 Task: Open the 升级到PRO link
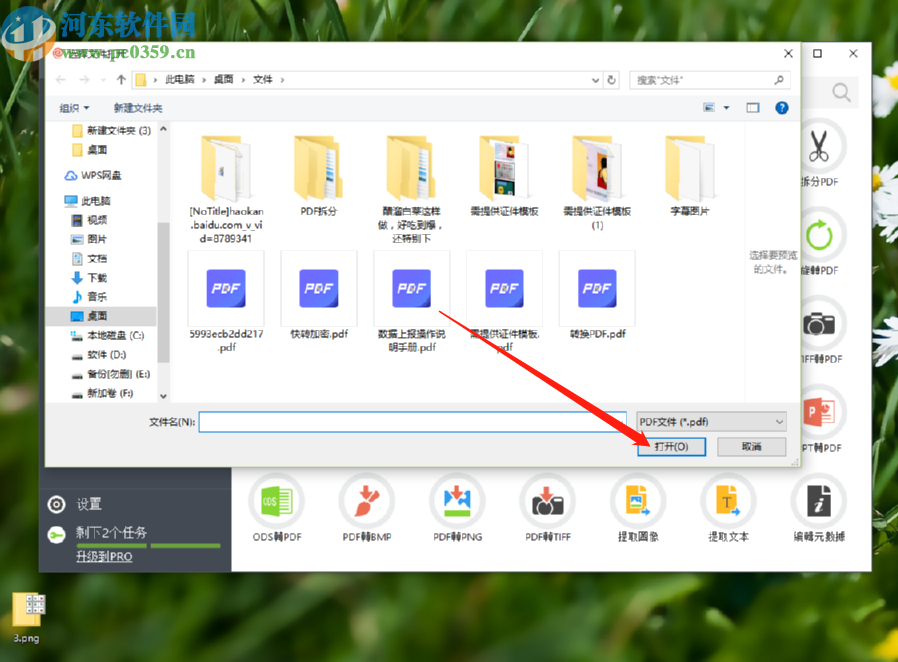click(102, 555)
